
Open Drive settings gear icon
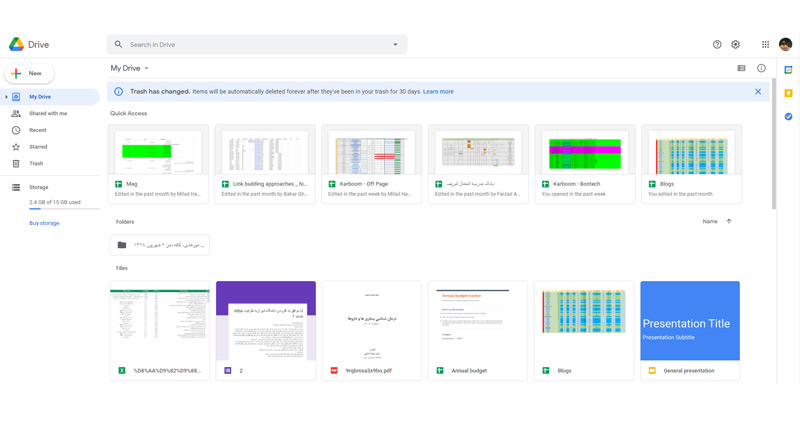pos(736,45)
